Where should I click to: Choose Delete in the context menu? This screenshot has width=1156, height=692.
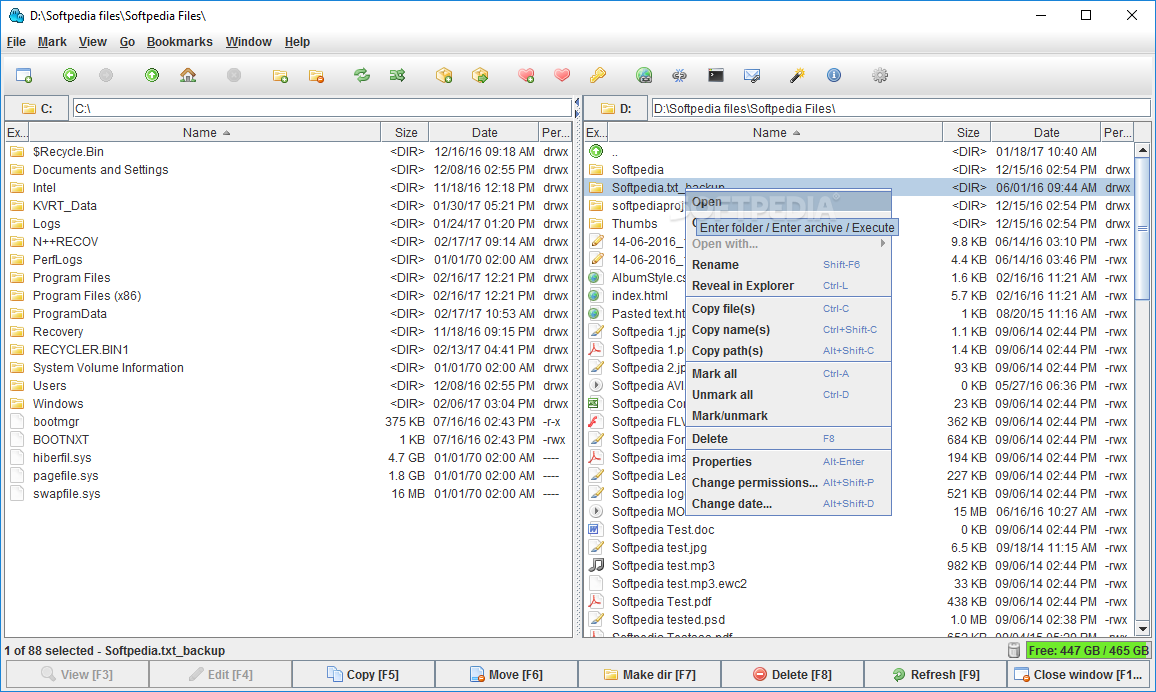(x=788, y=438)
